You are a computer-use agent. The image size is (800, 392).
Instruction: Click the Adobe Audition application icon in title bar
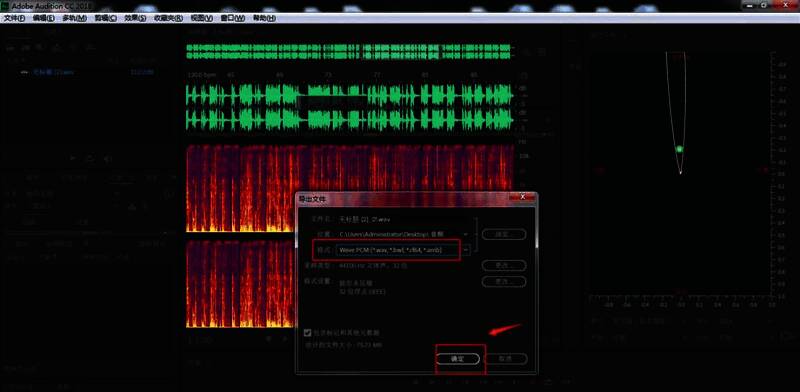[x=4, y=6]
